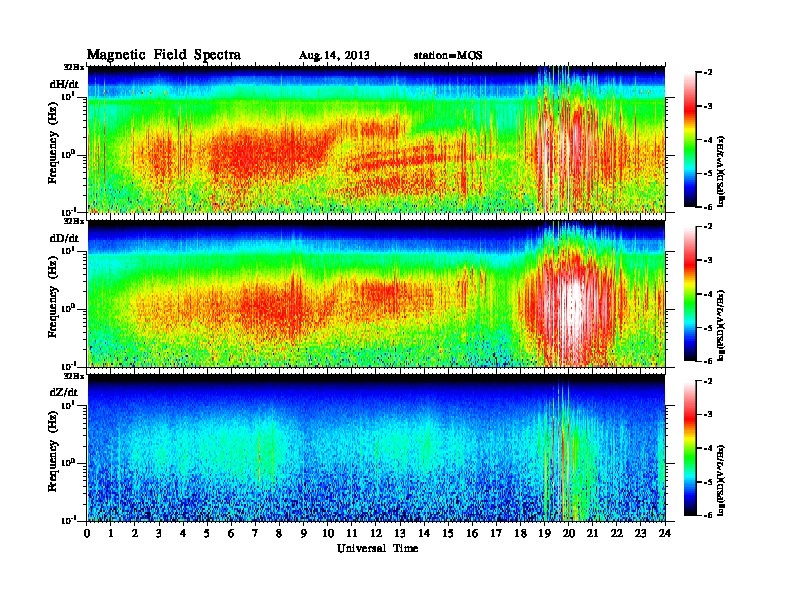Click hour tick label "11" on time axis
792x612 pixels.
tap(352, 534)
